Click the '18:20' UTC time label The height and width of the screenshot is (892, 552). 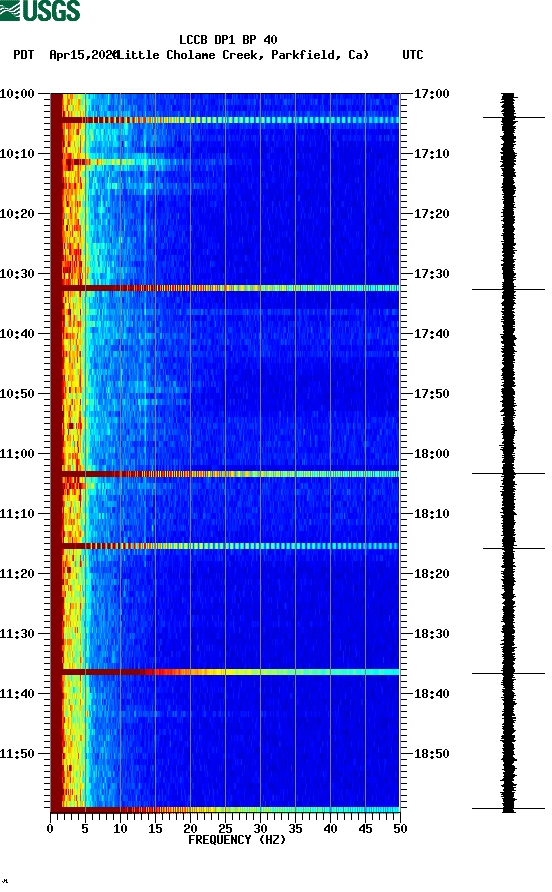point(432,574)
